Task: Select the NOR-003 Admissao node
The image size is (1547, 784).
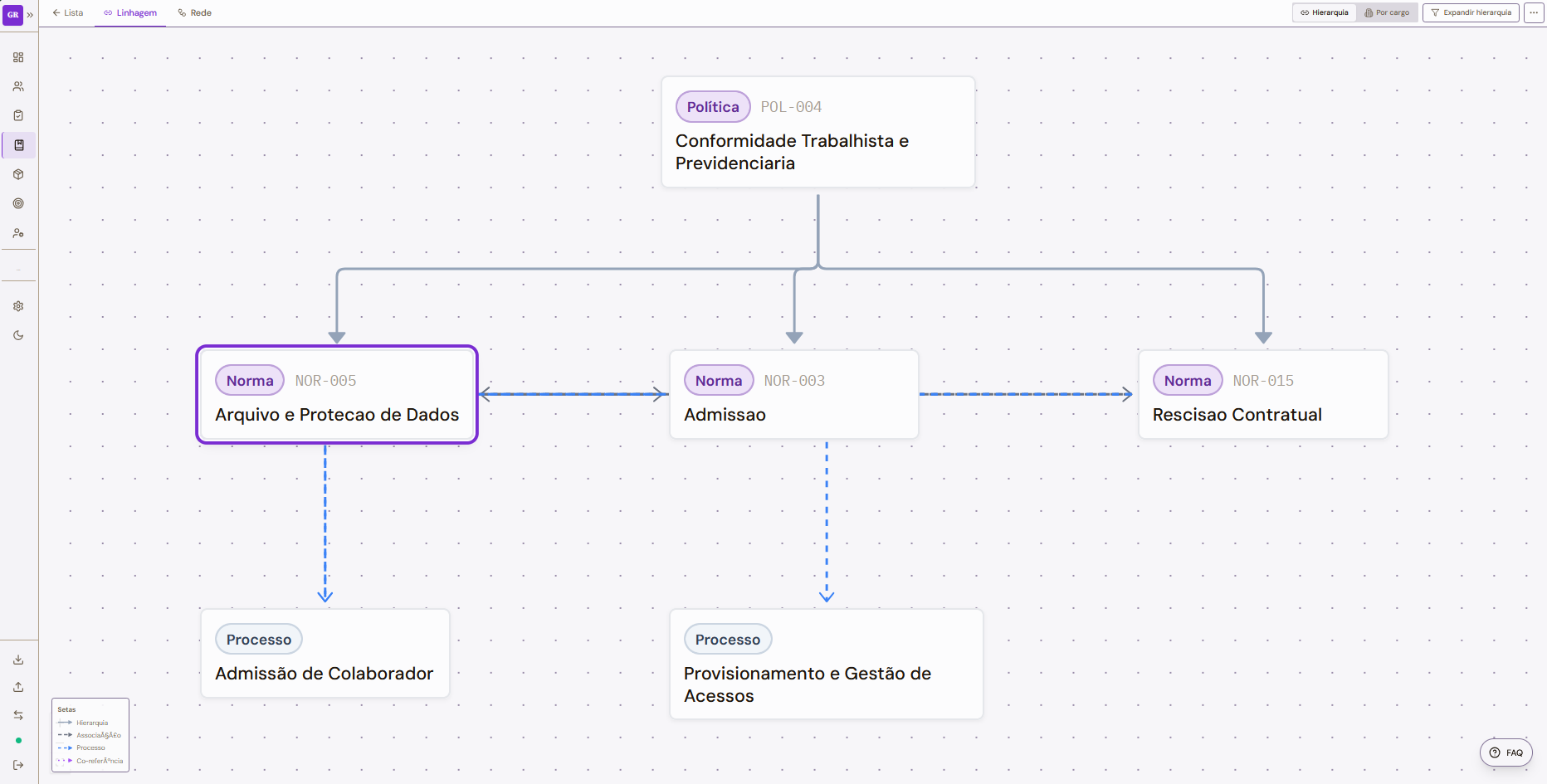Action: pos(794,395)
